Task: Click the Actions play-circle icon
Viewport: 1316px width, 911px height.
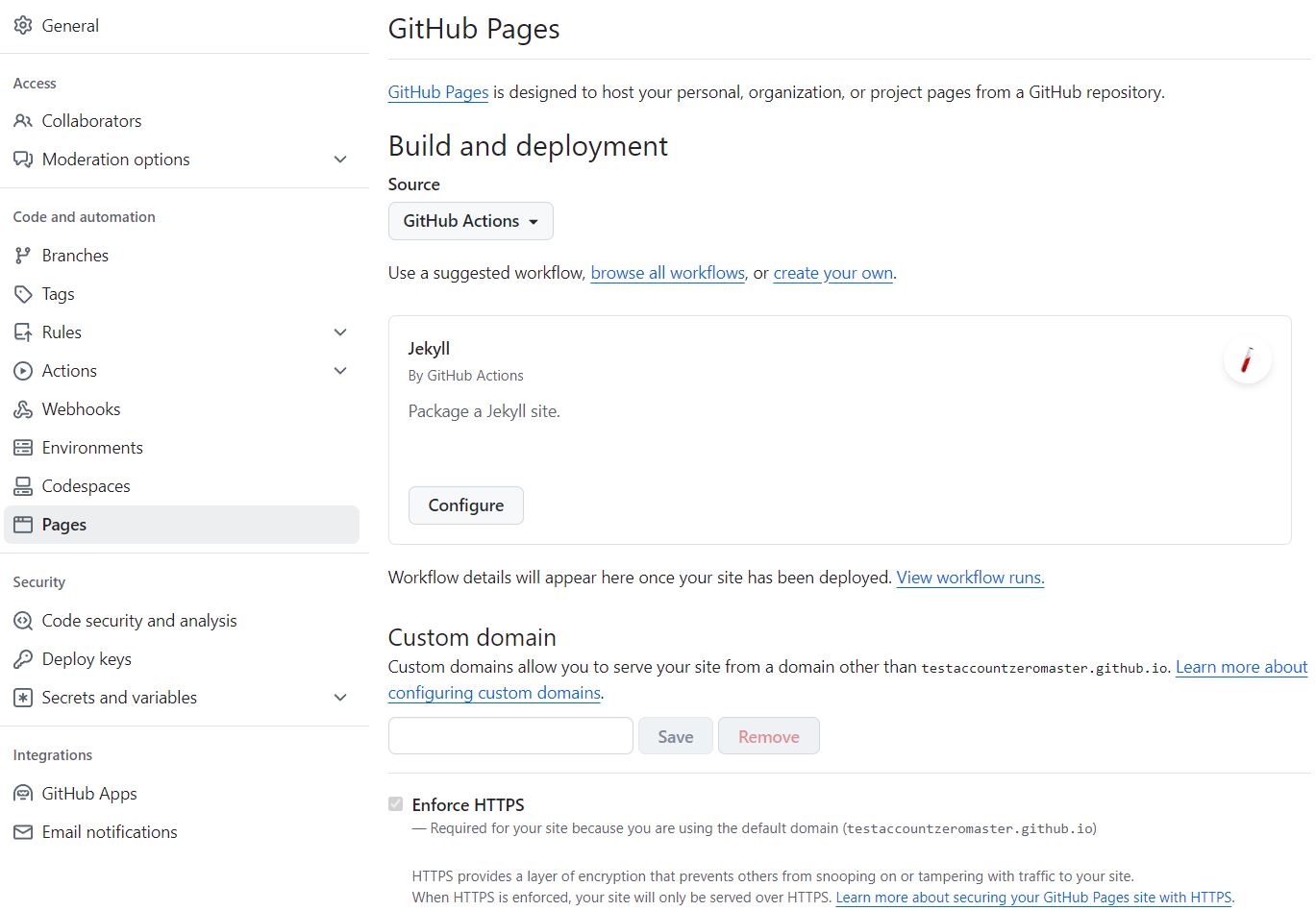Action: click(x=23, y=371)
